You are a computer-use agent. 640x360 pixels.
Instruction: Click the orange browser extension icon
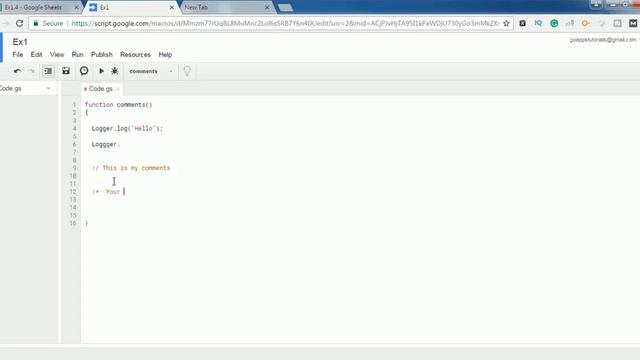pos(585,23)
